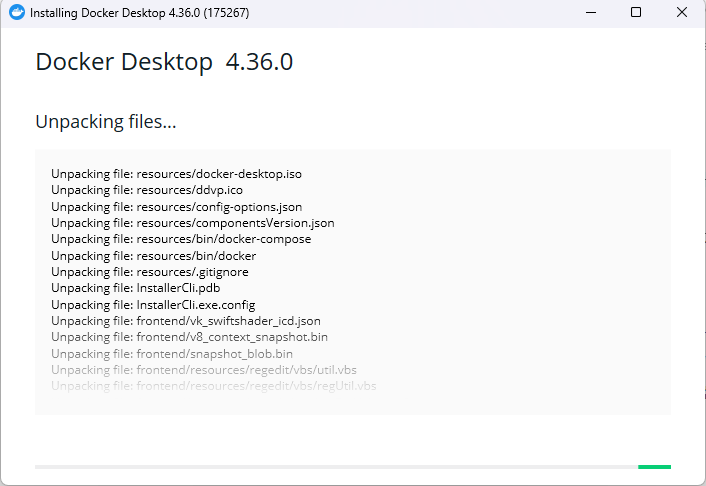Select the resources/bin/docker-compose log line
The width and height of the screenshot is (706, 486).
181,239
